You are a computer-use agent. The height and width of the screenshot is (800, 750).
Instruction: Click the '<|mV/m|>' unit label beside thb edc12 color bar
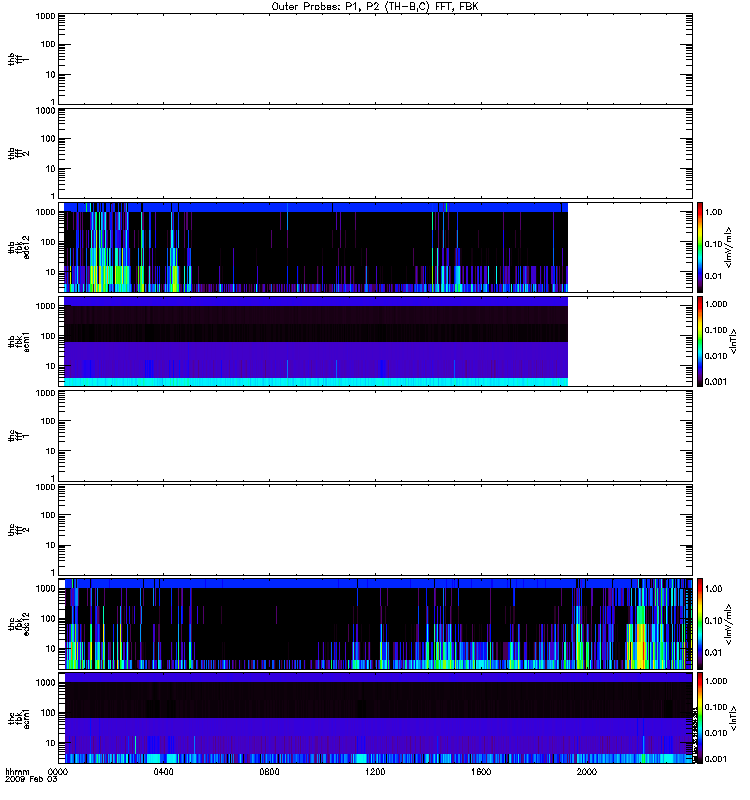[x=728, y=247]
